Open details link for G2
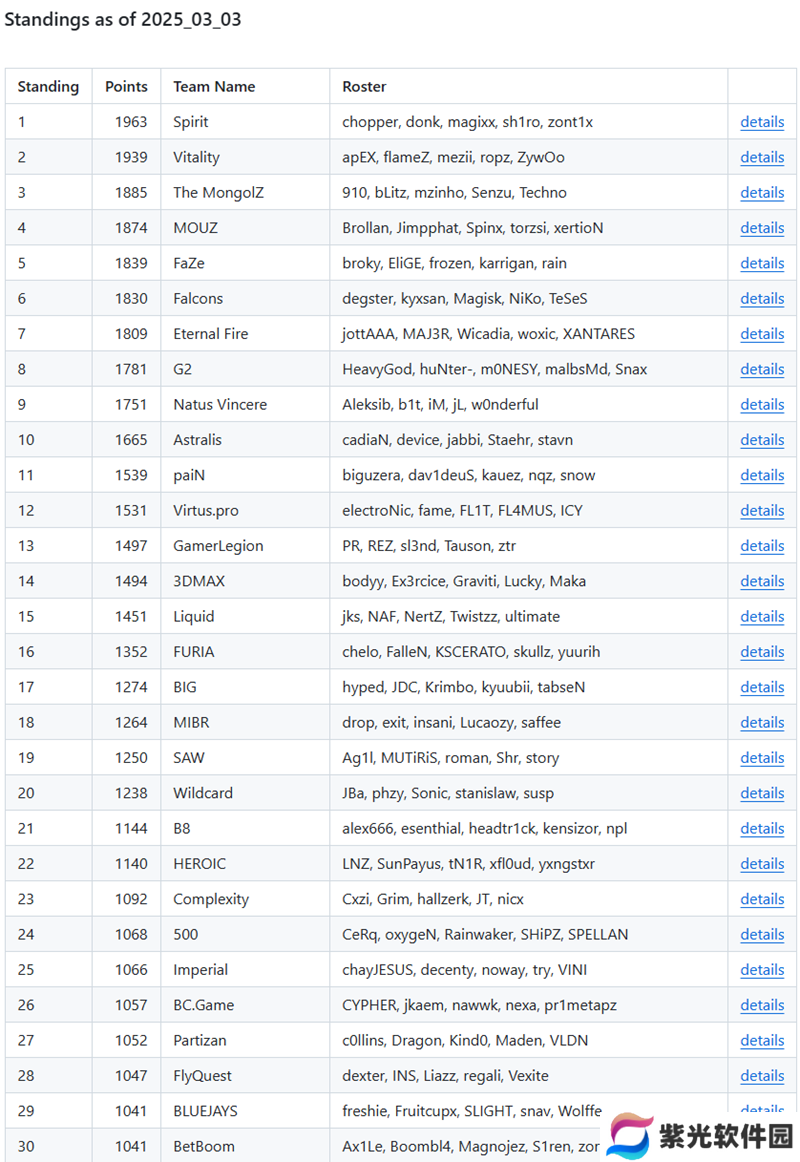This screenshot has height=1162, width=800. pos(761,369)
